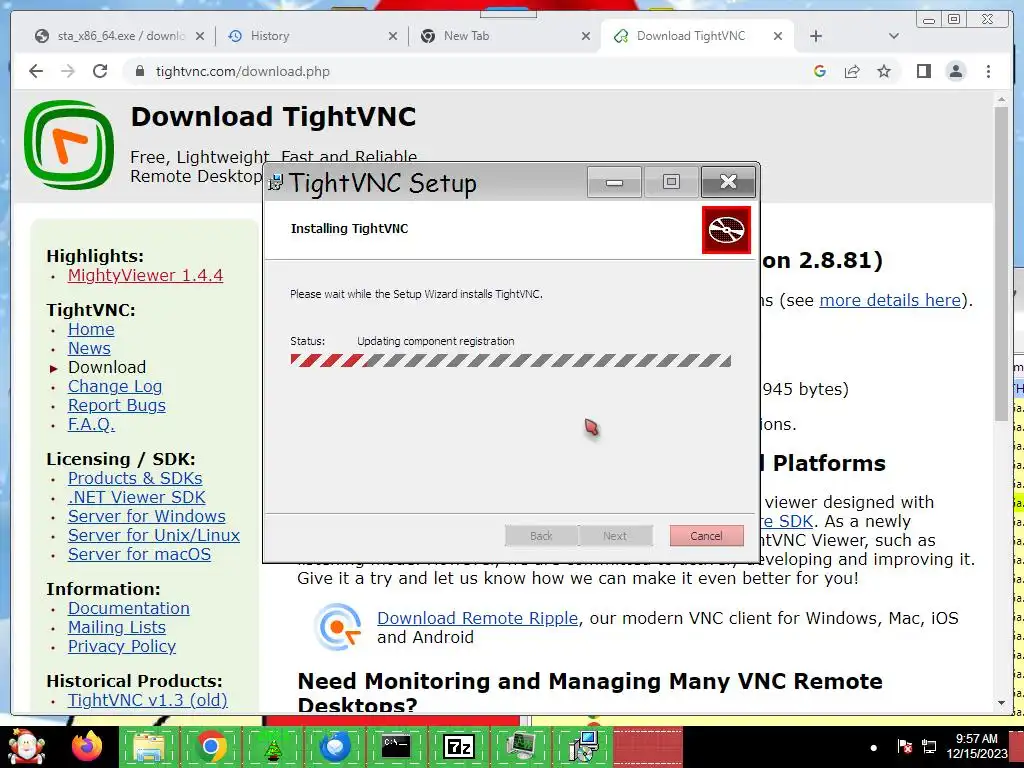1024x768 pixels.
Task: Go to the Home link
Action: pyautogui.click(x=91, y=329)
